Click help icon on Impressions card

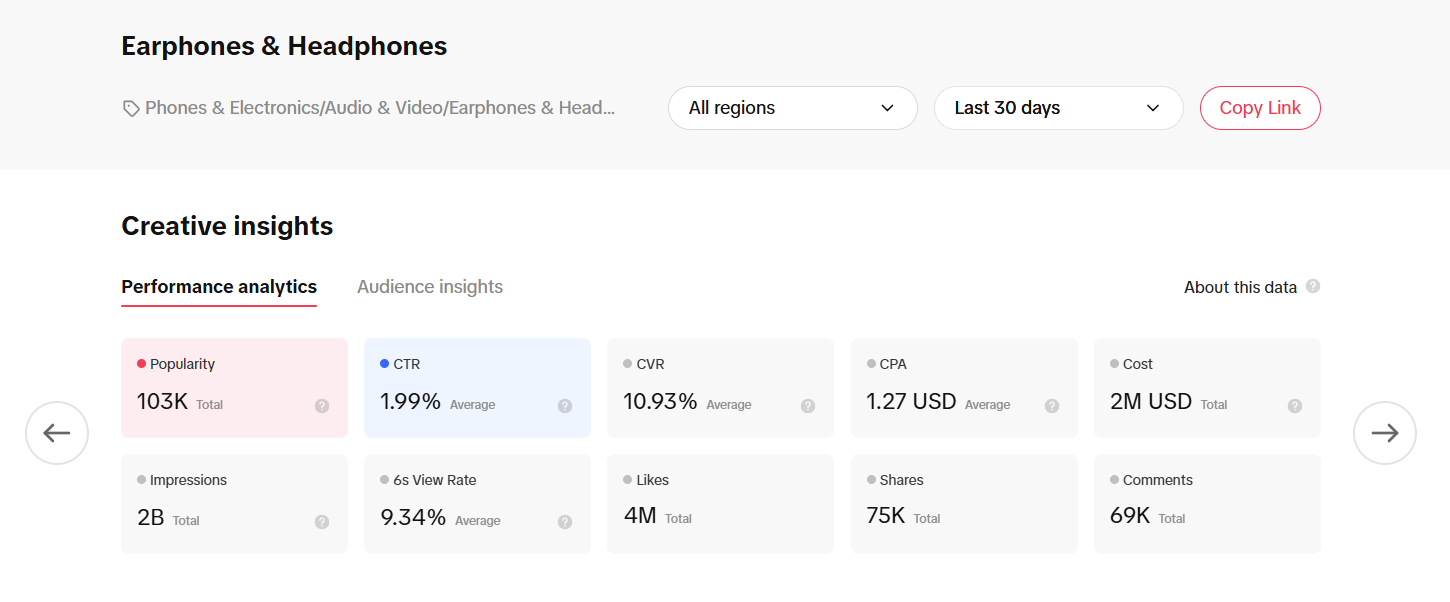(x=322, y=522)
